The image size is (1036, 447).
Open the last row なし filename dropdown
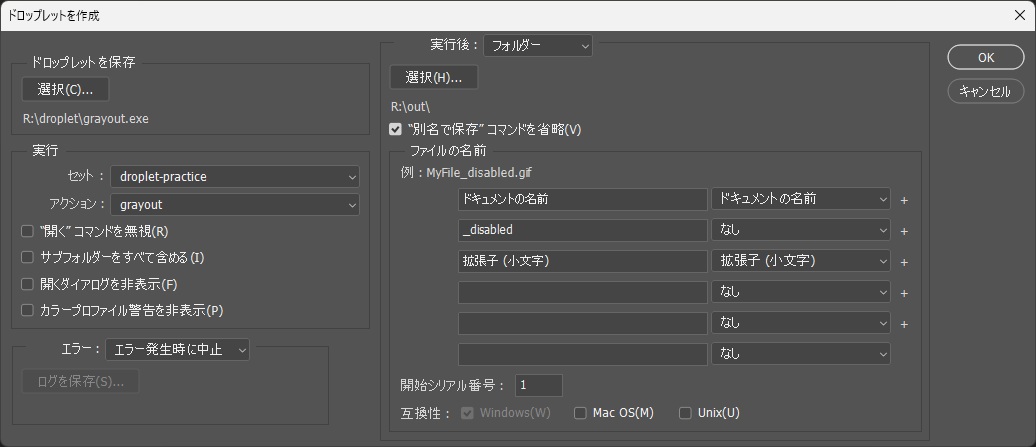(801, 355)
